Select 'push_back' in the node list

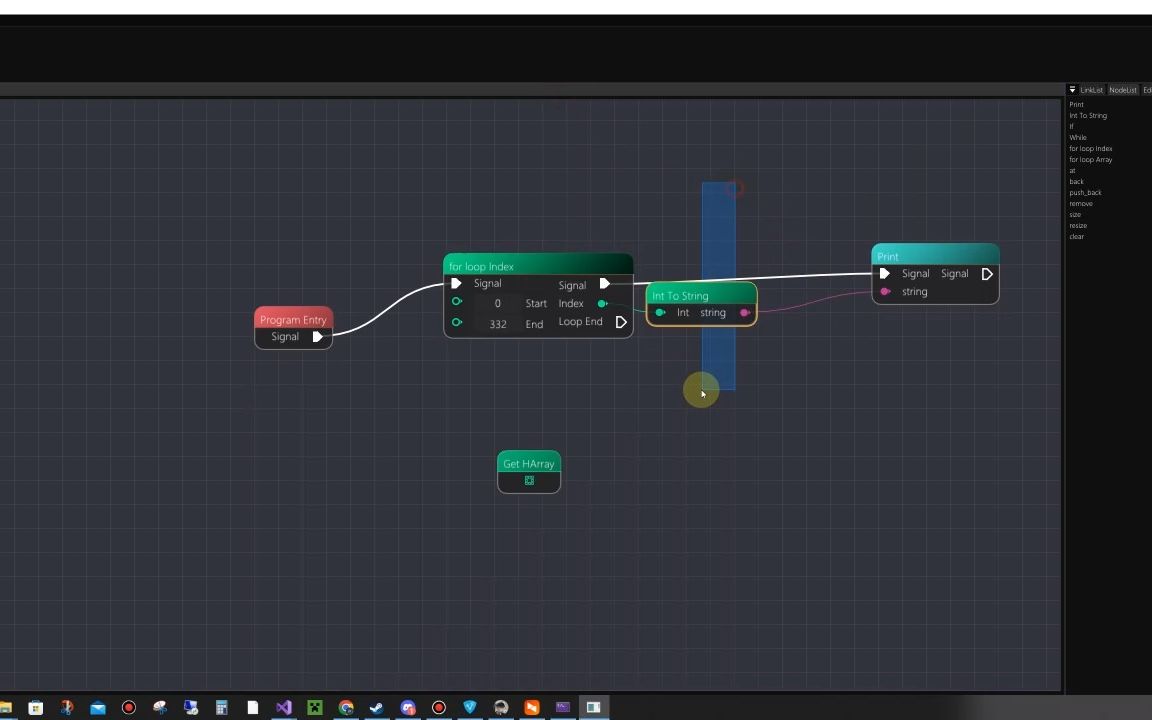tap(1085, 192)
